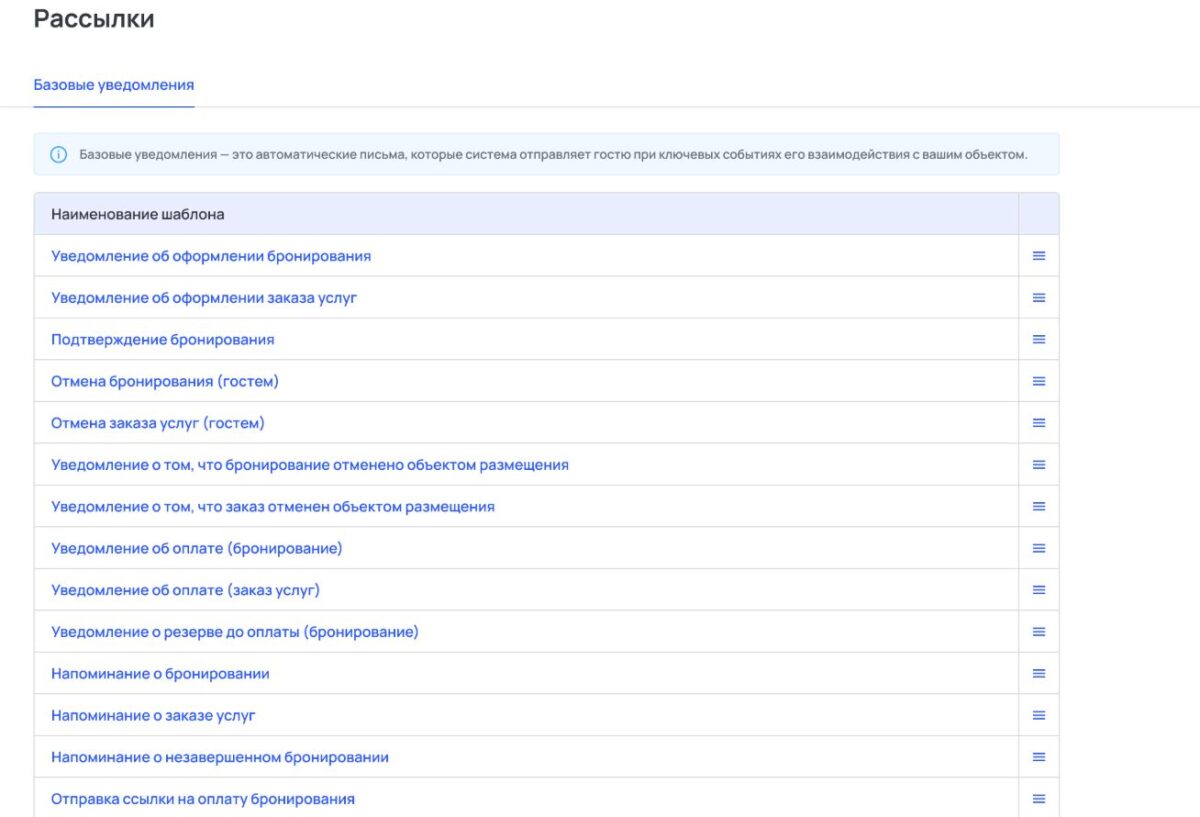Open the actions menu for Напоминание о бронировании
Image resolution: width=1200 pixels, height=817 pixels.
pyautogui.click(x=1038, y=673)
